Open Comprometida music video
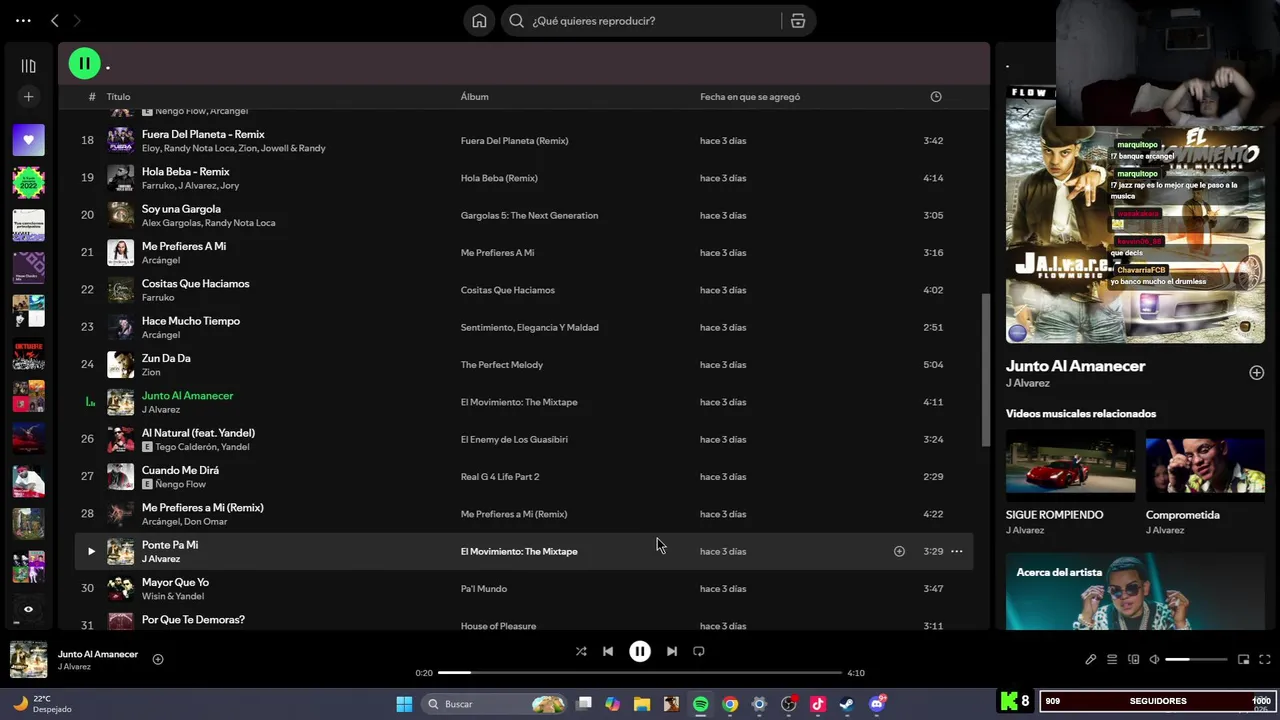 (1205, 467)
